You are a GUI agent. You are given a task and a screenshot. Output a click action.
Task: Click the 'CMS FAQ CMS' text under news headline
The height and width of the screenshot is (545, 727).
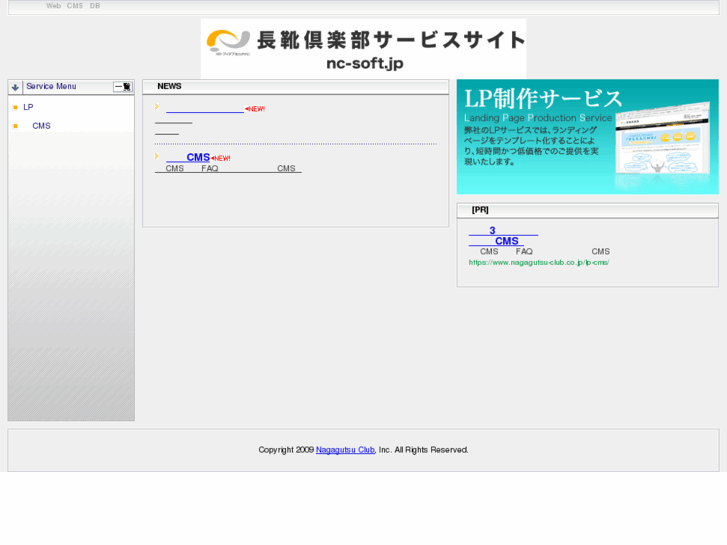pyautogui.click(x=228, y=168)
